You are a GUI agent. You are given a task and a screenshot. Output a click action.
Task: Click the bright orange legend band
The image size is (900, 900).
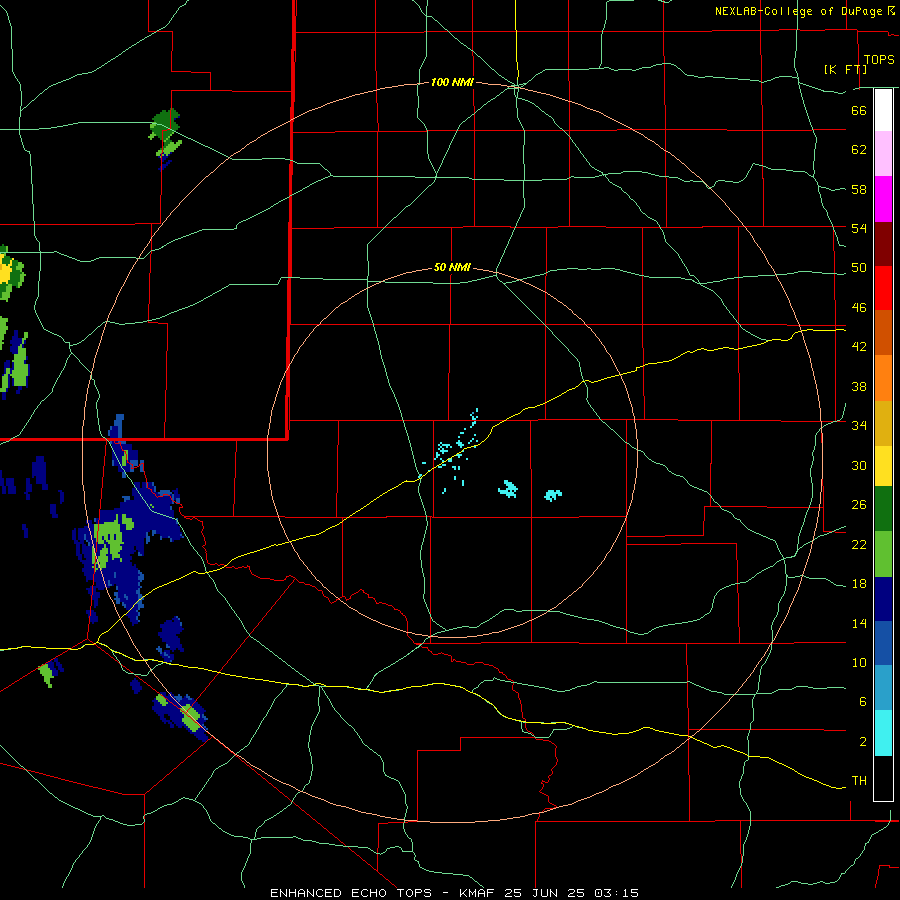point(883,378)
